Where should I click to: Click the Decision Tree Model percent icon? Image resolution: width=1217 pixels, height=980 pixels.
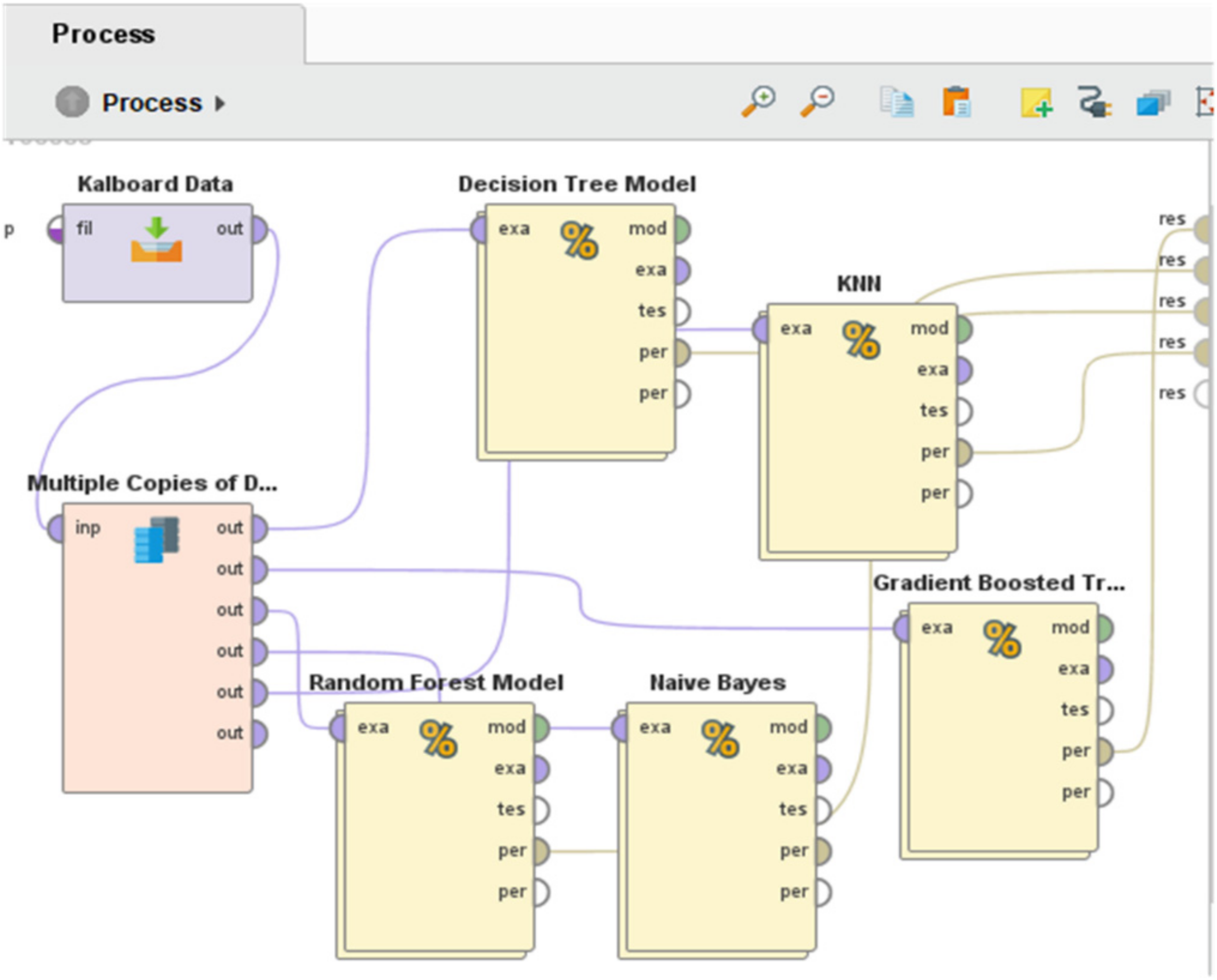tap(579, 240)
